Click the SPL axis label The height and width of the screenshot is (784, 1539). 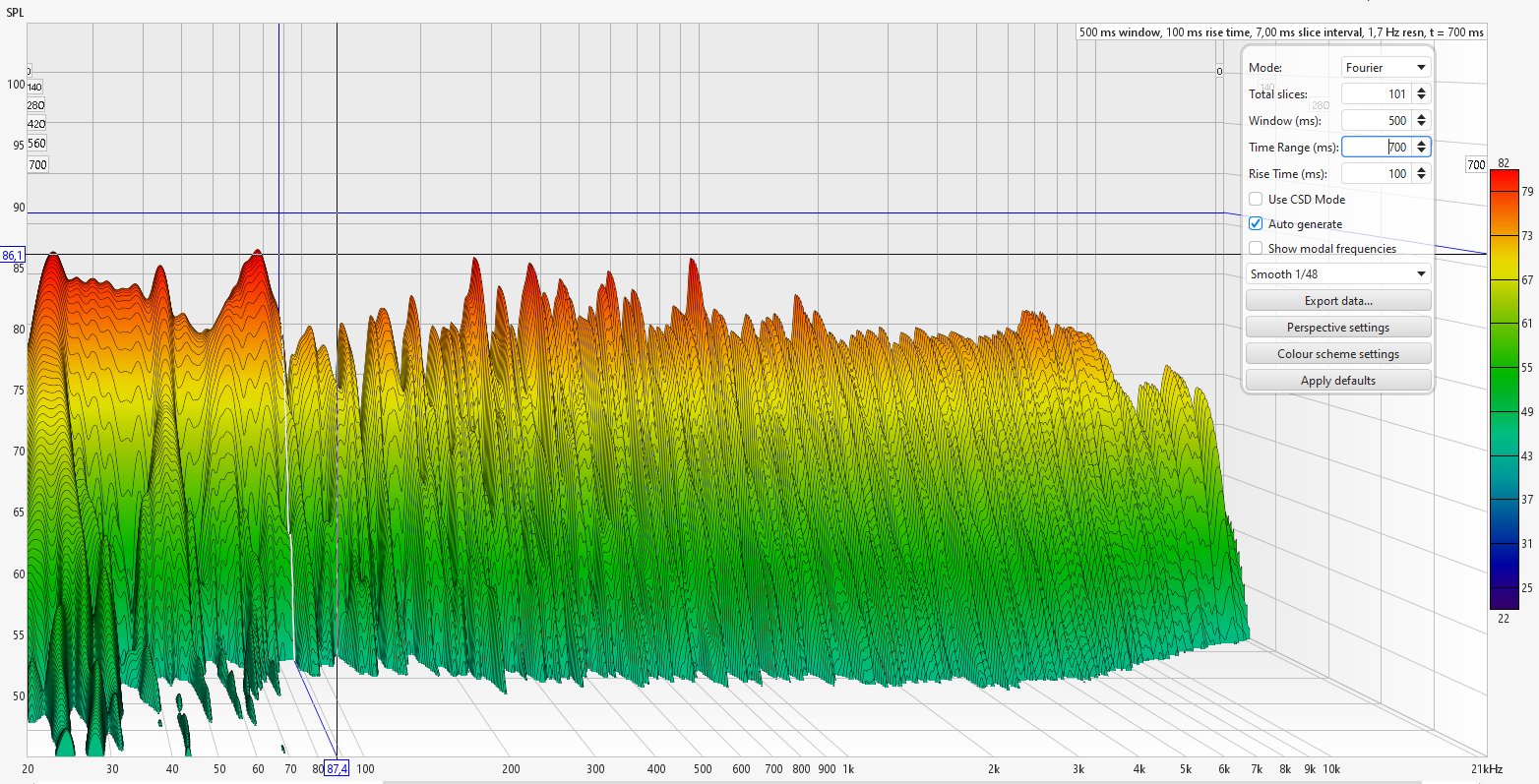point(15,12)
